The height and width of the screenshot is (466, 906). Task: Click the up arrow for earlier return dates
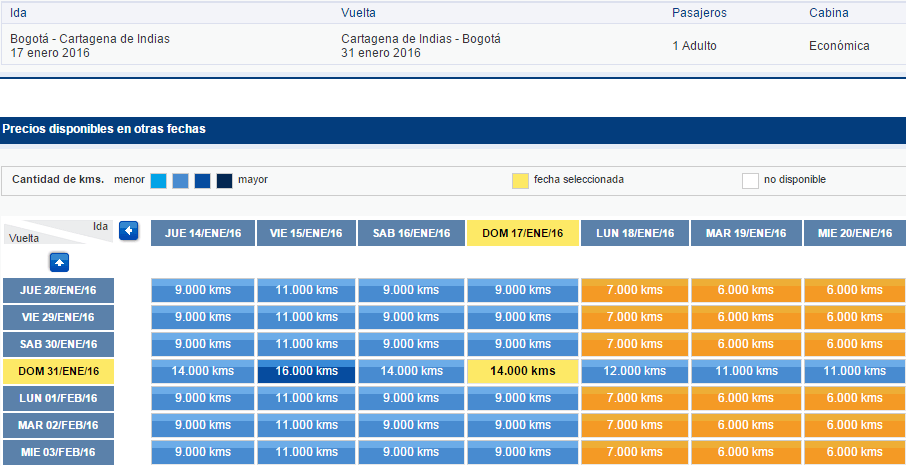59,262
